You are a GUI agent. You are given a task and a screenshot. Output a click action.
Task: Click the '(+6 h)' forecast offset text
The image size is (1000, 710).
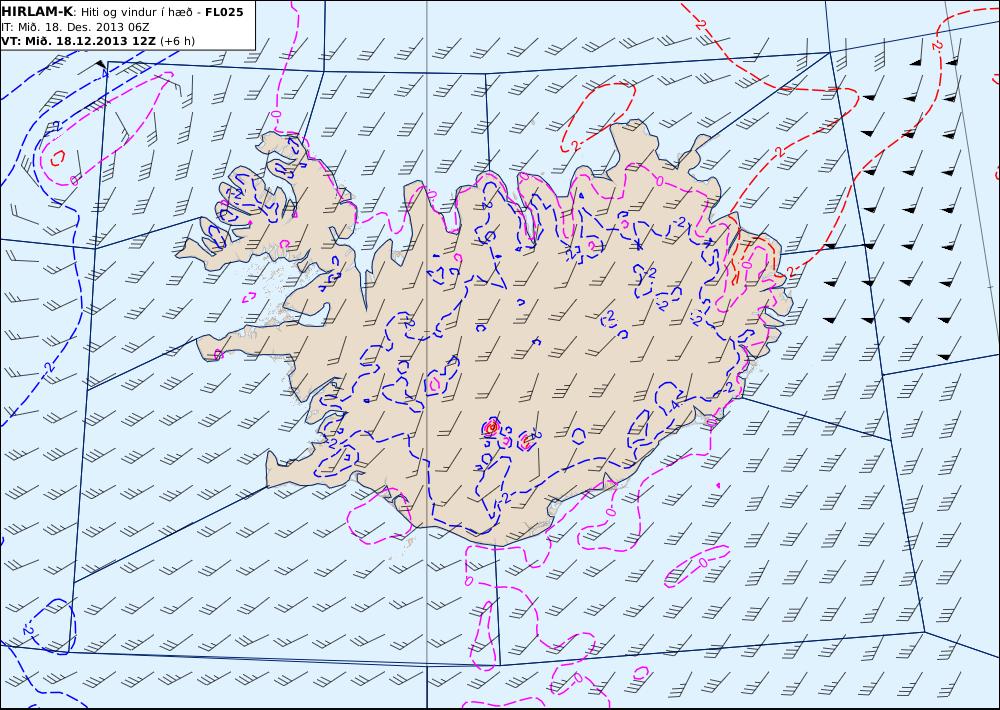tap(177, 41)
